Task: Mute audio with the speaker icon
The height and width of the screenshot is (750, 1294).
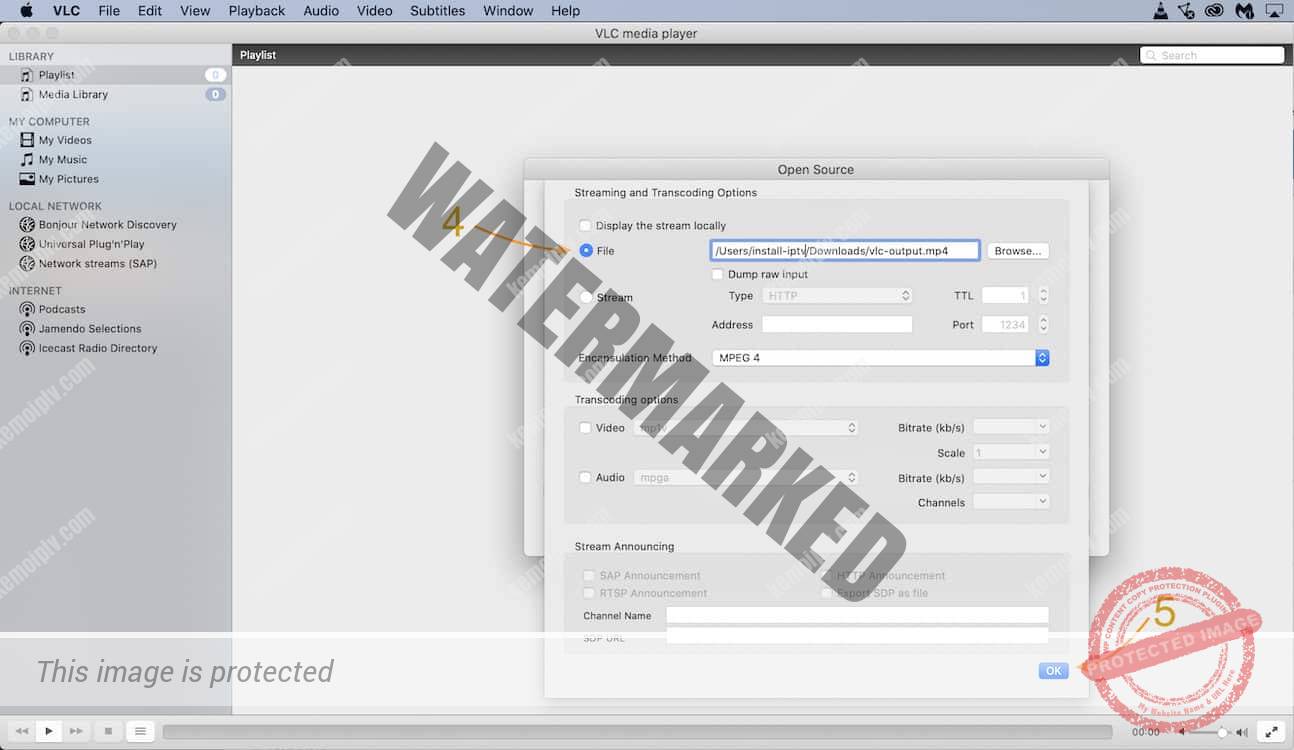Action: pos(1181,732)
